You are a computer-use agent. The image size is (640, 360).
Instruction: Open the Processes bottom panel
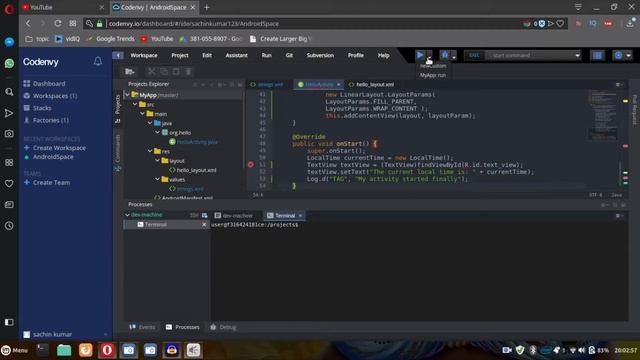183,327
